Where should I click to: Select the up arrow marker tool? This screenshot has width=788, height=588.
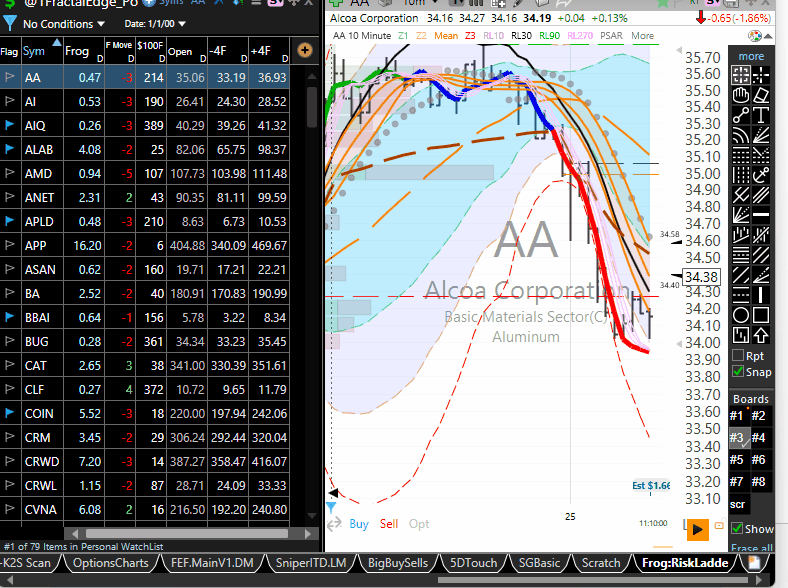[x=761, y=335]
